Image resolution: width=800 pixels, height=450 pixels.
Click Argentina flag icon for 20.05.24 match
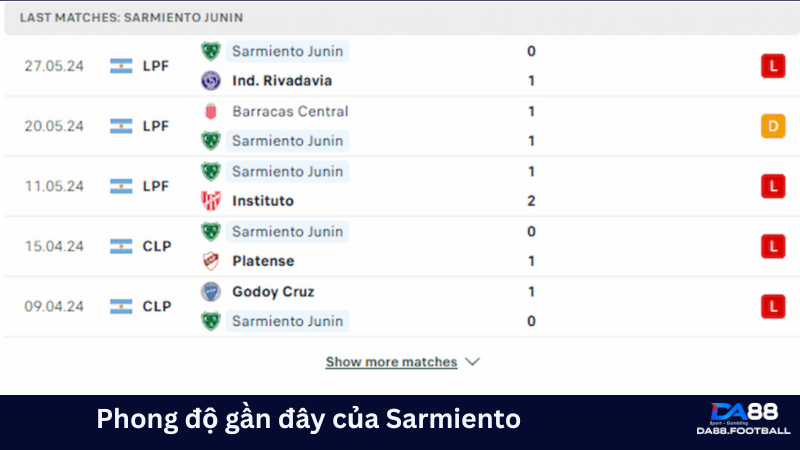(x=121, y=126)
